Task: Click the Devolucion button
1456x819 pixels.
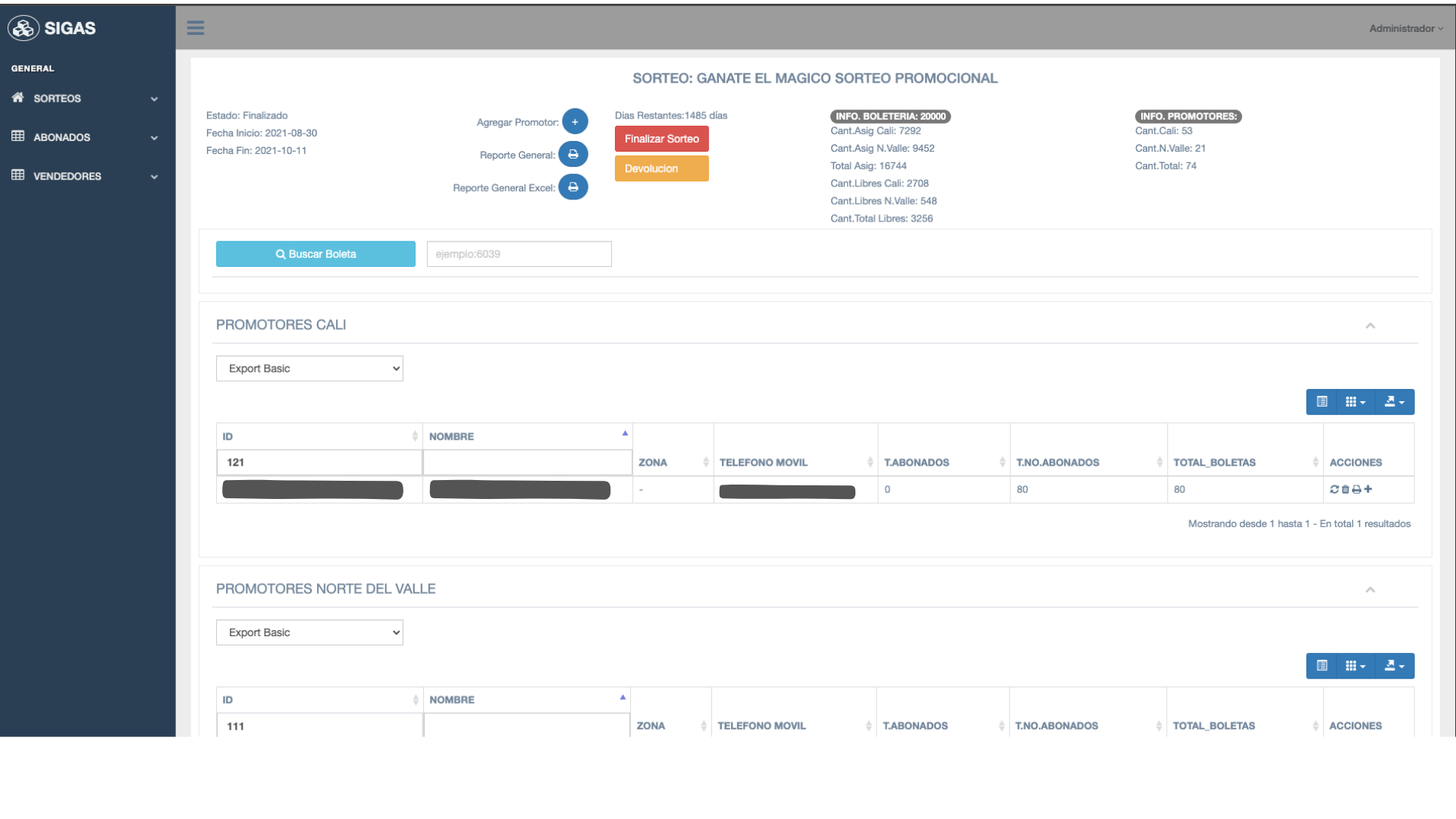Action: pos(661,168)
